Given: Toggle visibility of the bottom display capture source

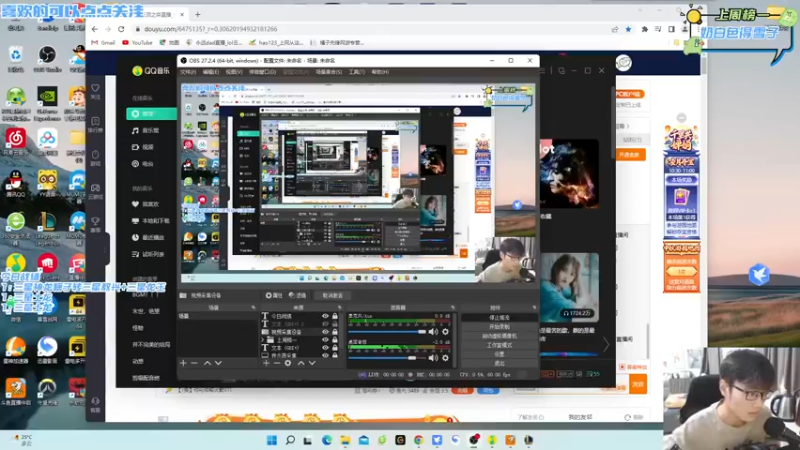Looking at the screenshot, I should click(325, 355).
